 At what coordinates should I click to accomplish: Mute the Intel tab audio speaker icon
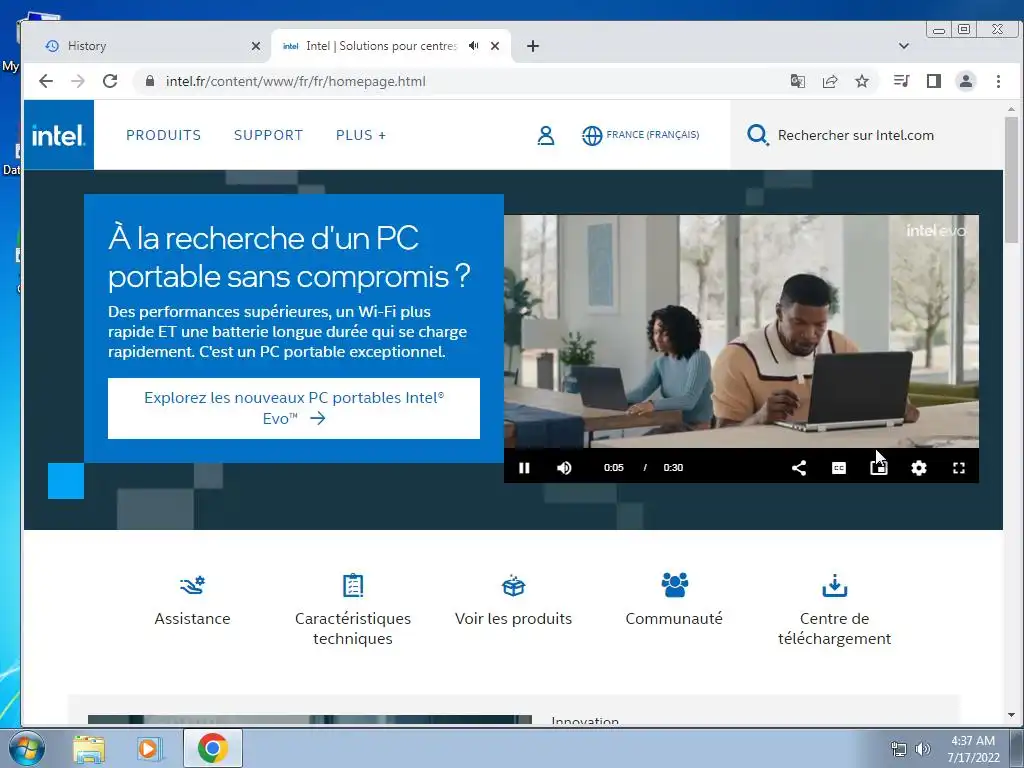click(473, 46)
